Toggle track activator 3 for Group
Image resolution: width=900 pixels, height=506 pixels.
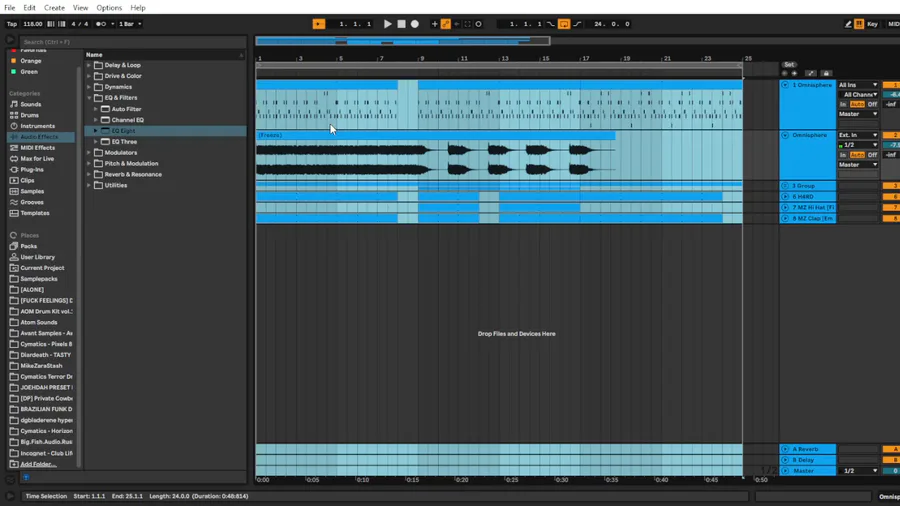click(x=891, y=186)
